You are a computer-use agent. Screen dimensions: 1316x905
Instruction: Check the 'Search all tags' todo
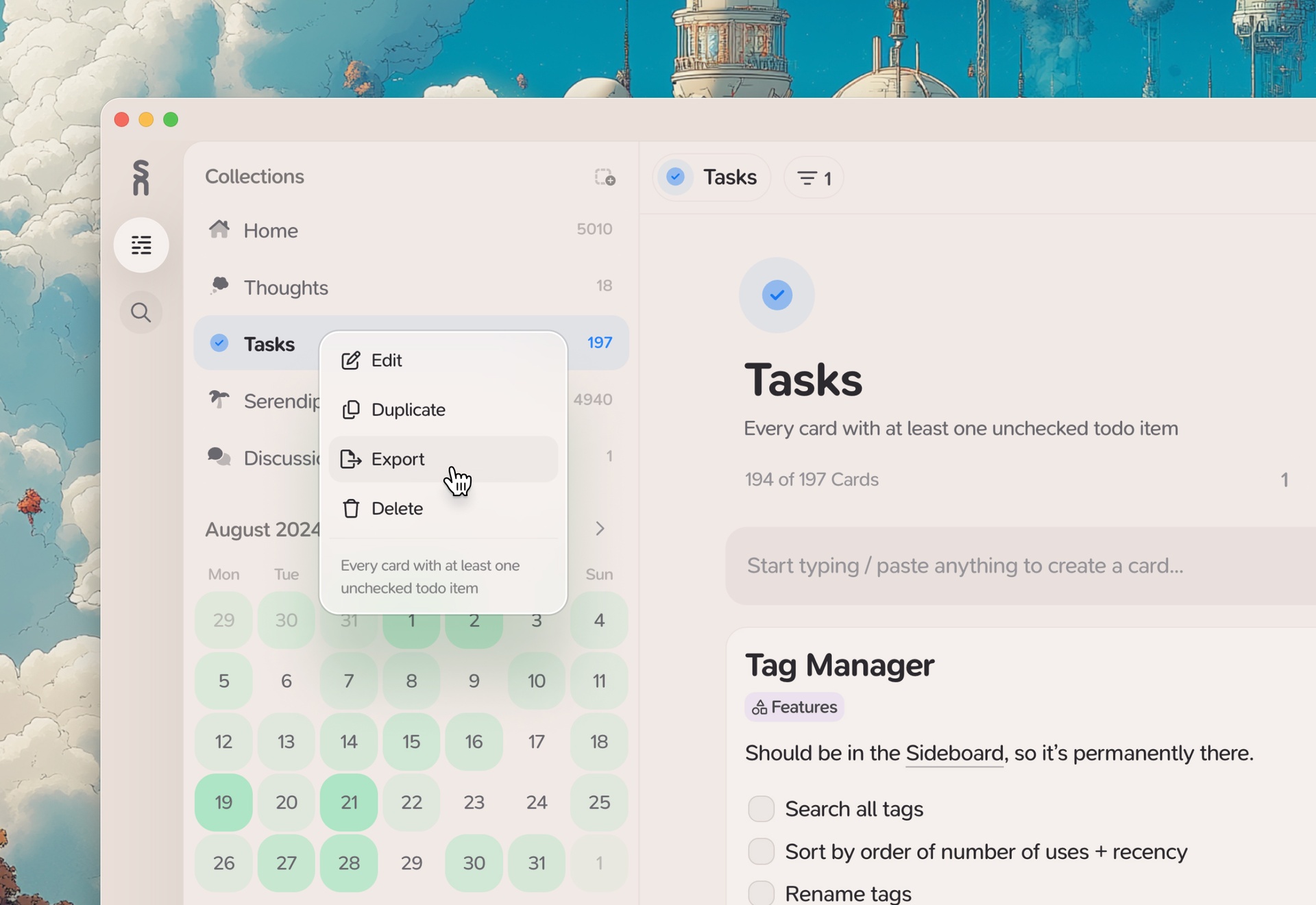click(761, 809)
